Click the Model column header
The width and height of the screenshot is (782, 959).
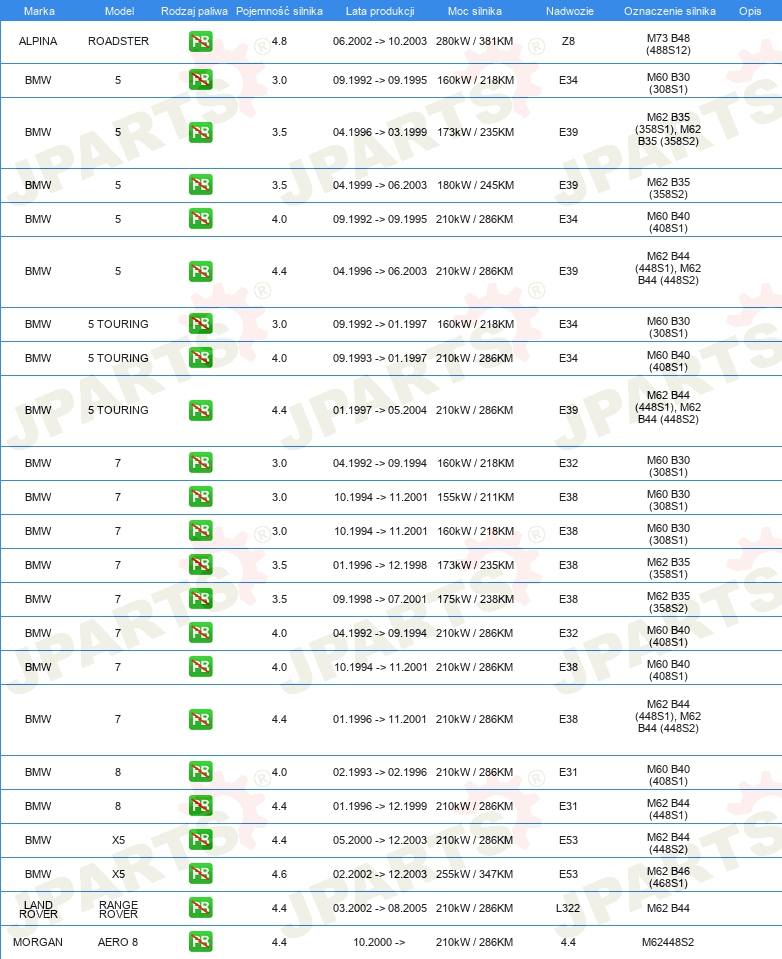click(x=119, y=11)
